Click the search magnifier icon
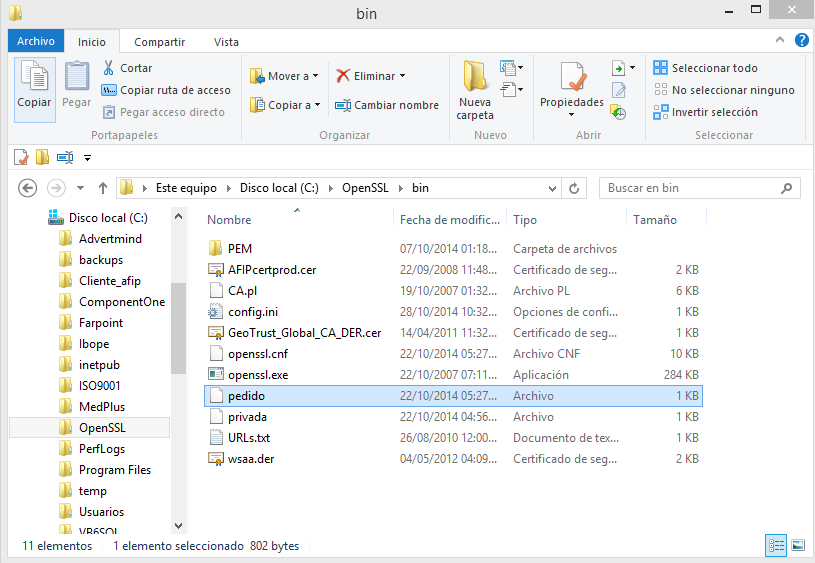 (x=786, y=188)
